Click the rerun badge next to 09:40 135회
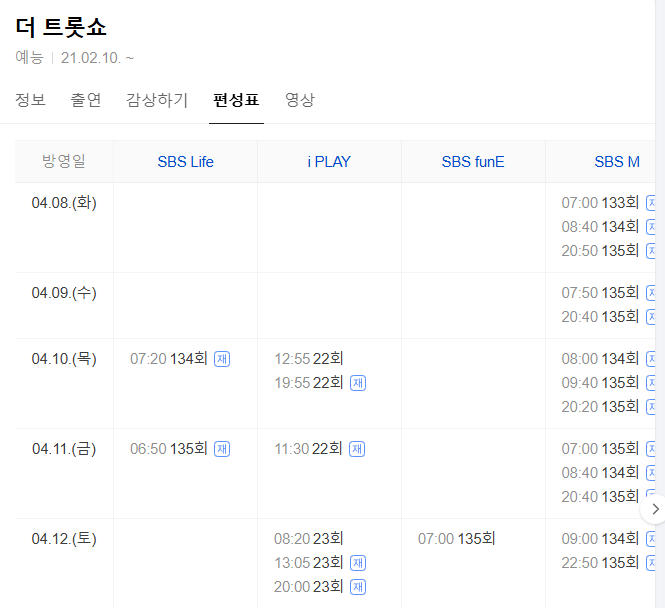Screen dimensions: 665x608 coord(651,383)
